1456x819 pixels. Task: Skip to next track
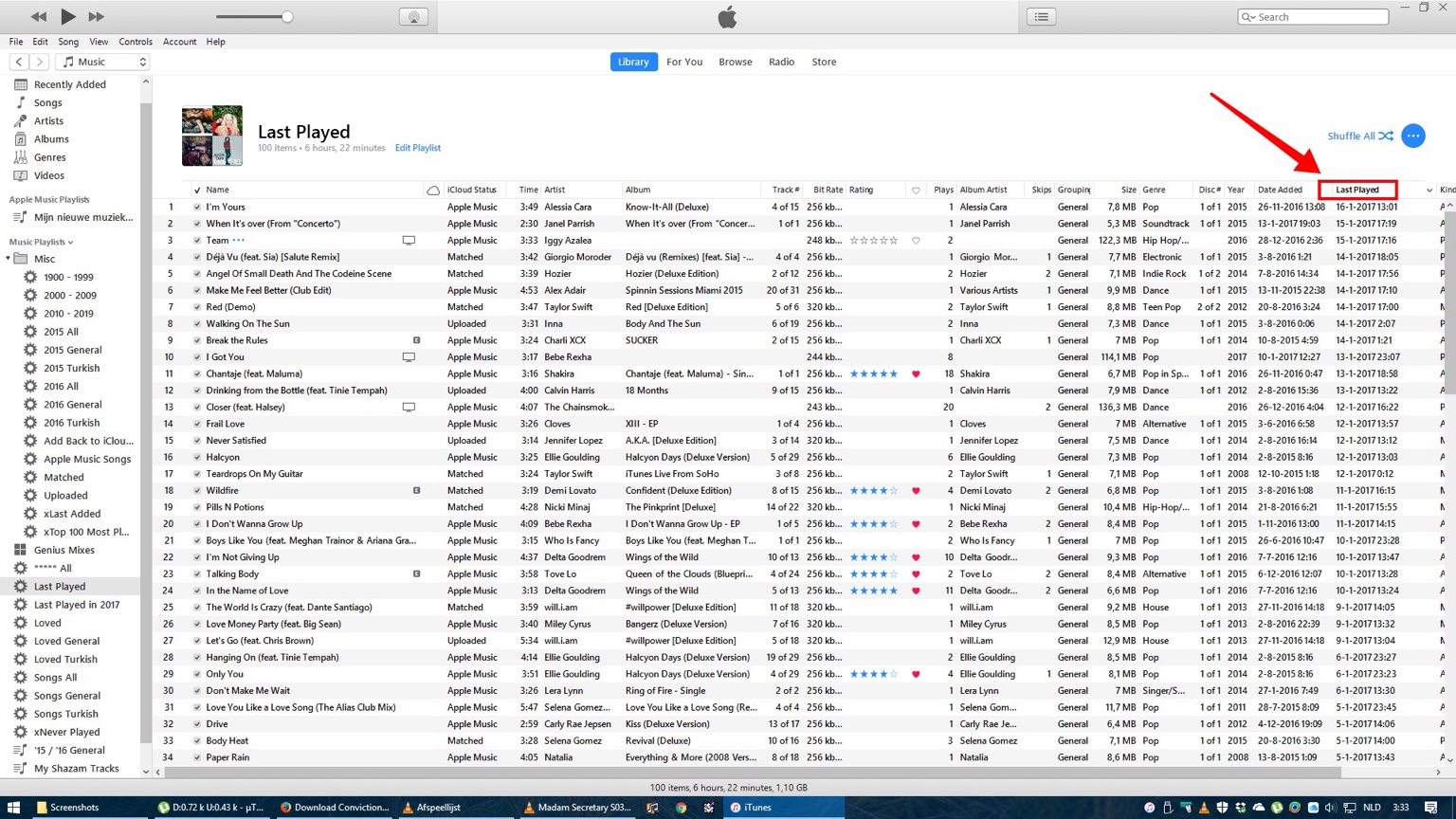(x=96, y=16)
